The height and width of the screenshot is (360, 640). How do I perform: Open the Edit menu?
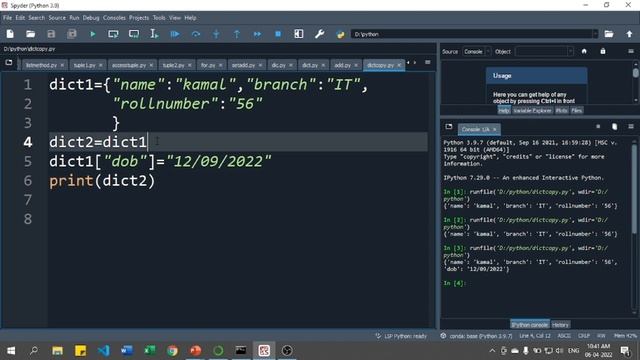(20, 18)
